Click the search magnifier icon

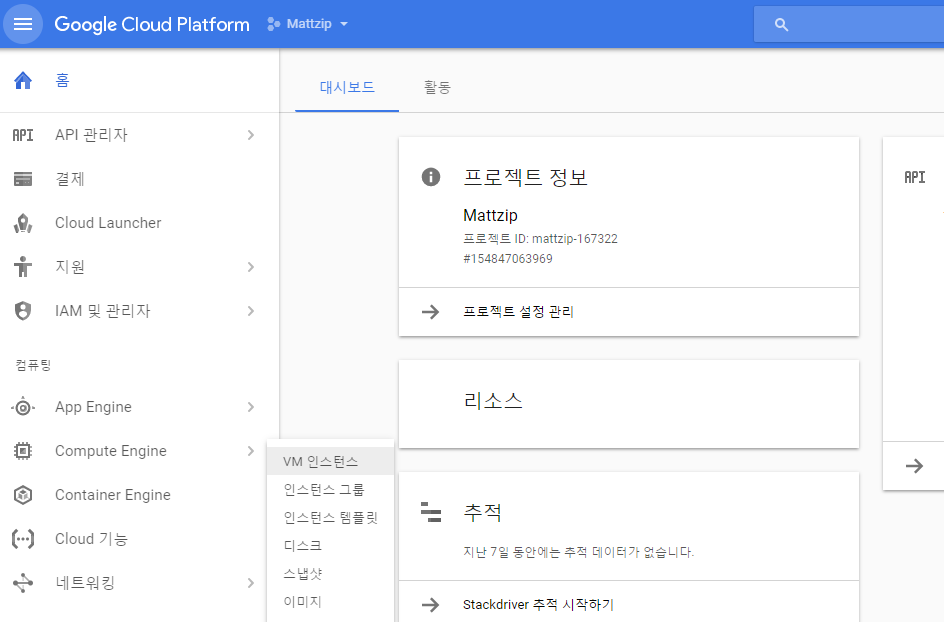[781, 25]
